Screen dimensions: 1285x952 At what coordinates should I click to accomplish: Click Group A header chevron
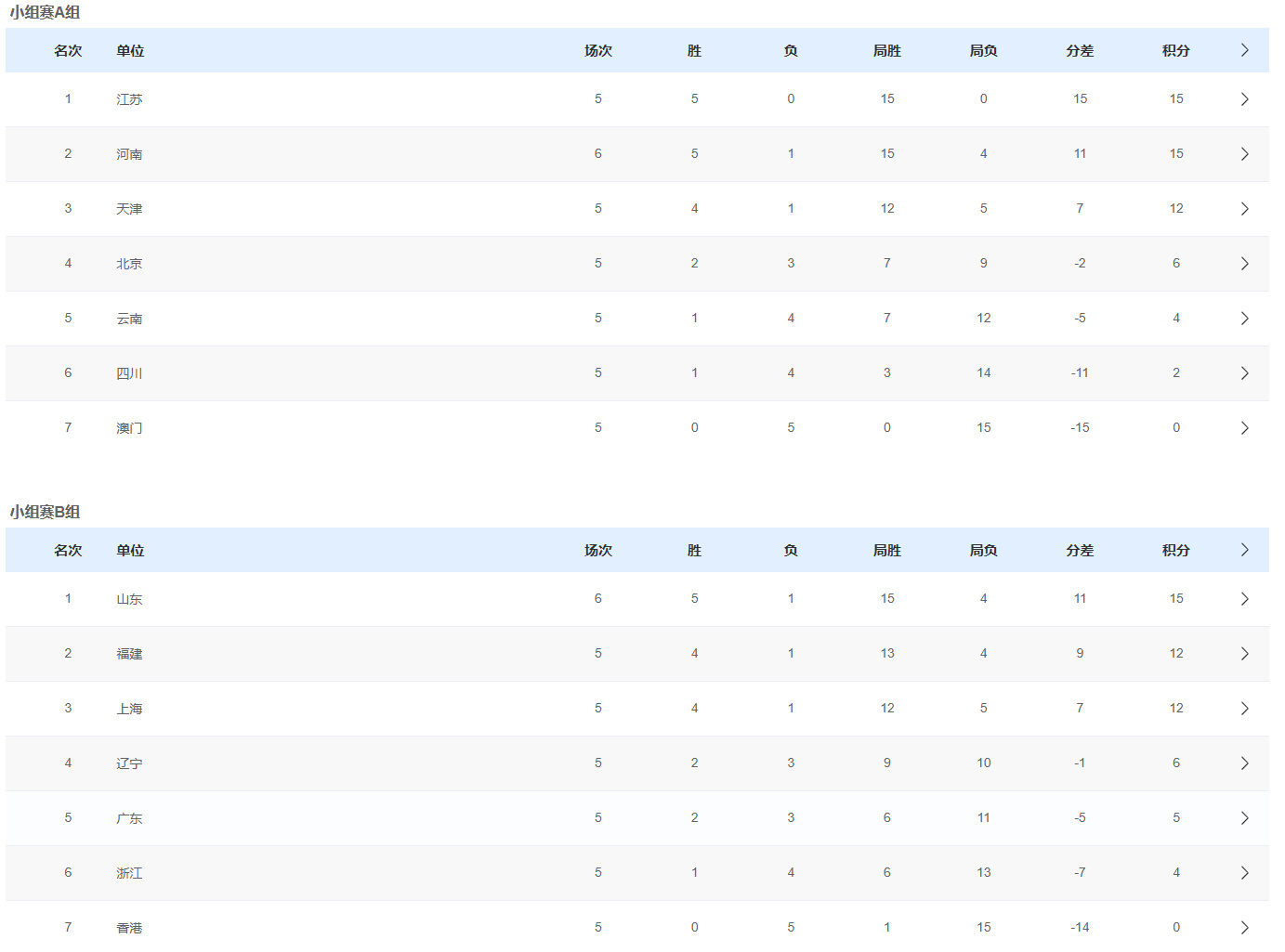pyautogui.click(x=1244, y=50)
